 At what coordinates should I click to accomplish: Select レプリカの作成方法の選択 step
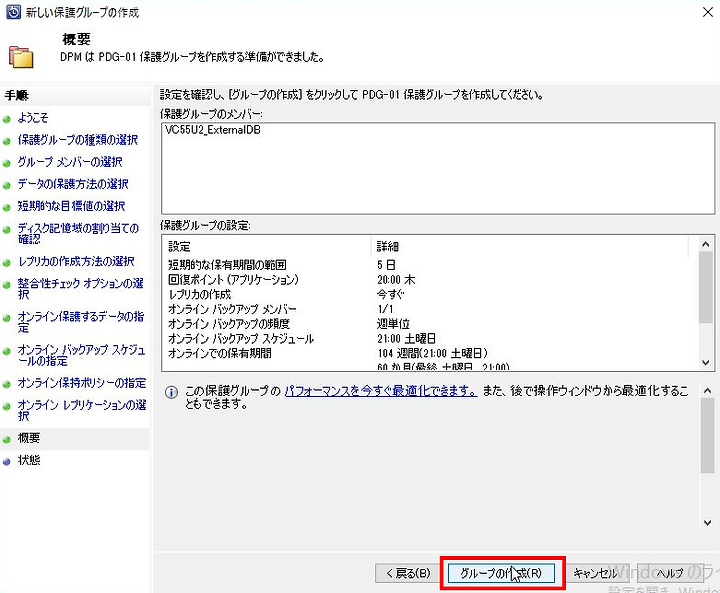76,261
